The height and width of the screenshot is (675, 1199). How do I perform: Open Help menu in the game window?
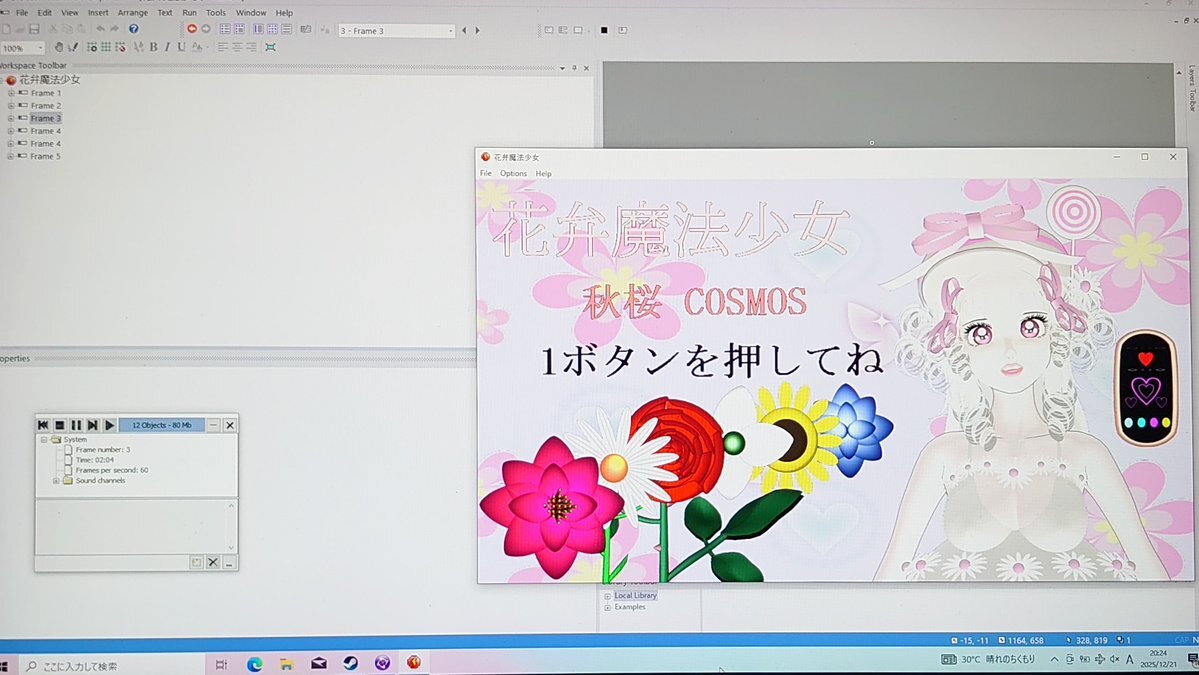(x=543, y=174)
